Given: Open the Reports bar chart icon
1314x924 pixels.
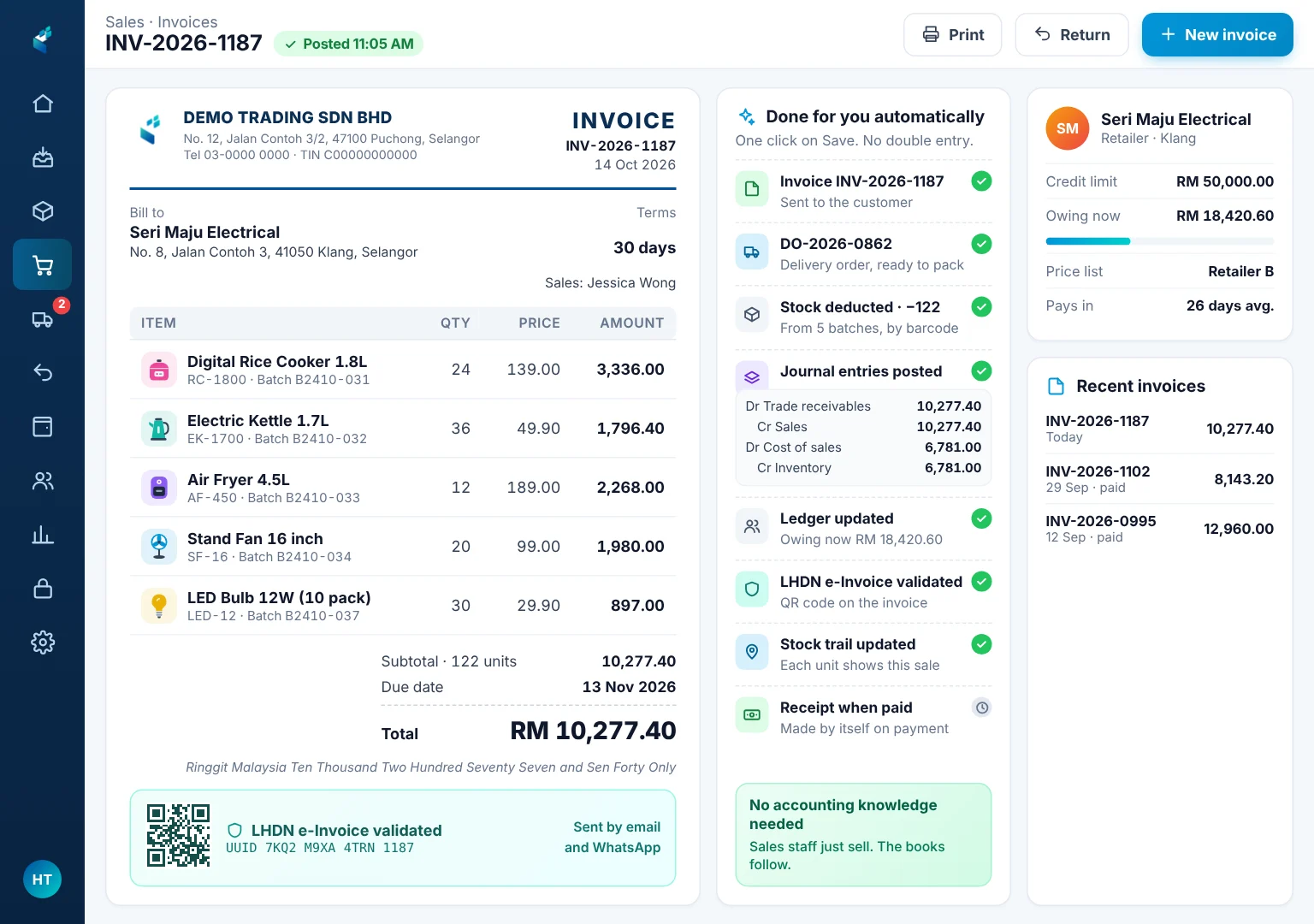Looking at the screenshot, I should (x=43, y=535).
